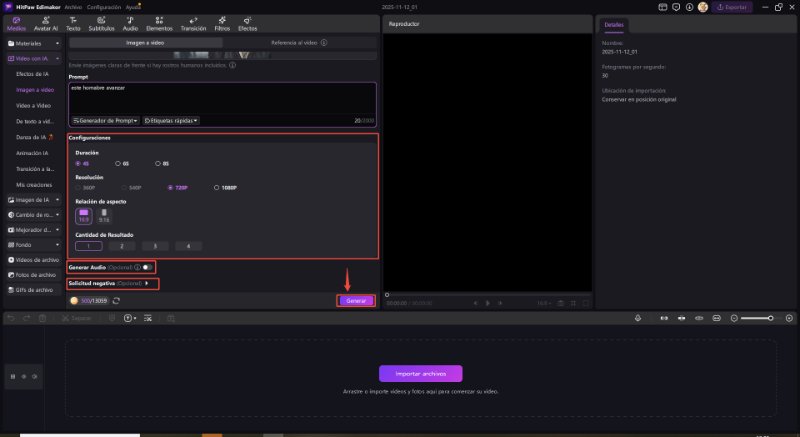The image size is (800, 437).
Task: Open the Generador de Prompt dropdown
Action: (x=105, y=121)
